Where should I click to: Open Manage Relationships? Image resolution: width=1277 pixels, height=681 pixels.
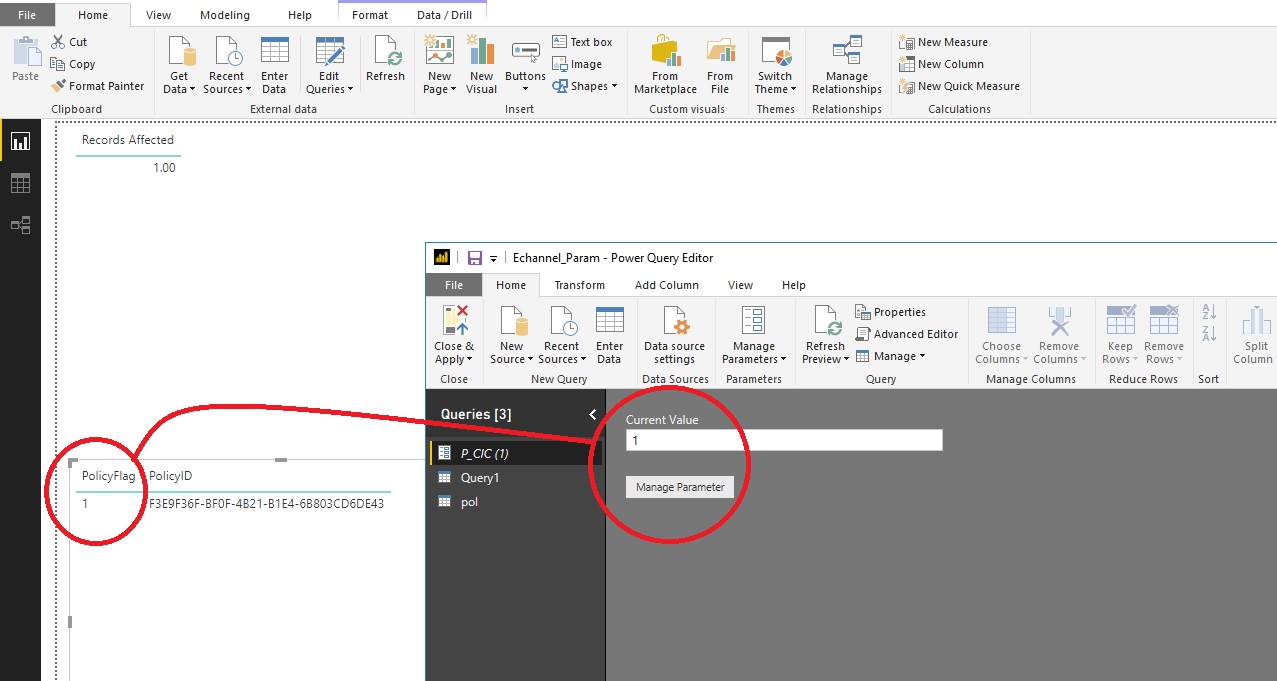(847, 66)
